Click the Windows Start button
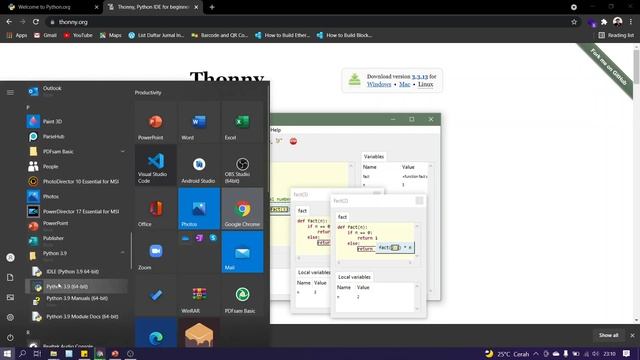The width and height of the screenshot is (640, 360). [7, 353]
